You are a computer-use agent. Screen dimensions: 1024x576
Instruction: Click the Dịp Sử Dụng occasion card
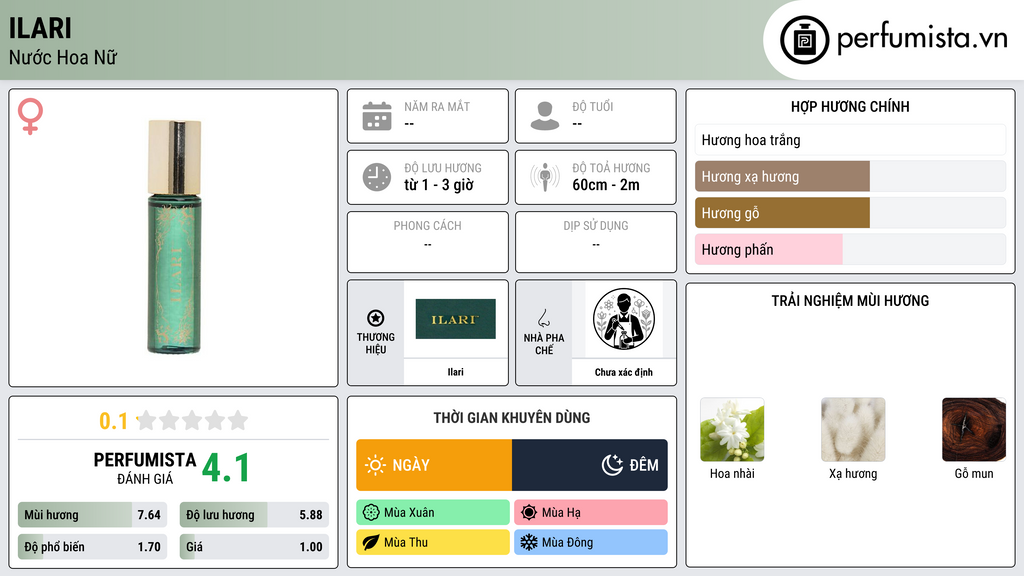596,242
